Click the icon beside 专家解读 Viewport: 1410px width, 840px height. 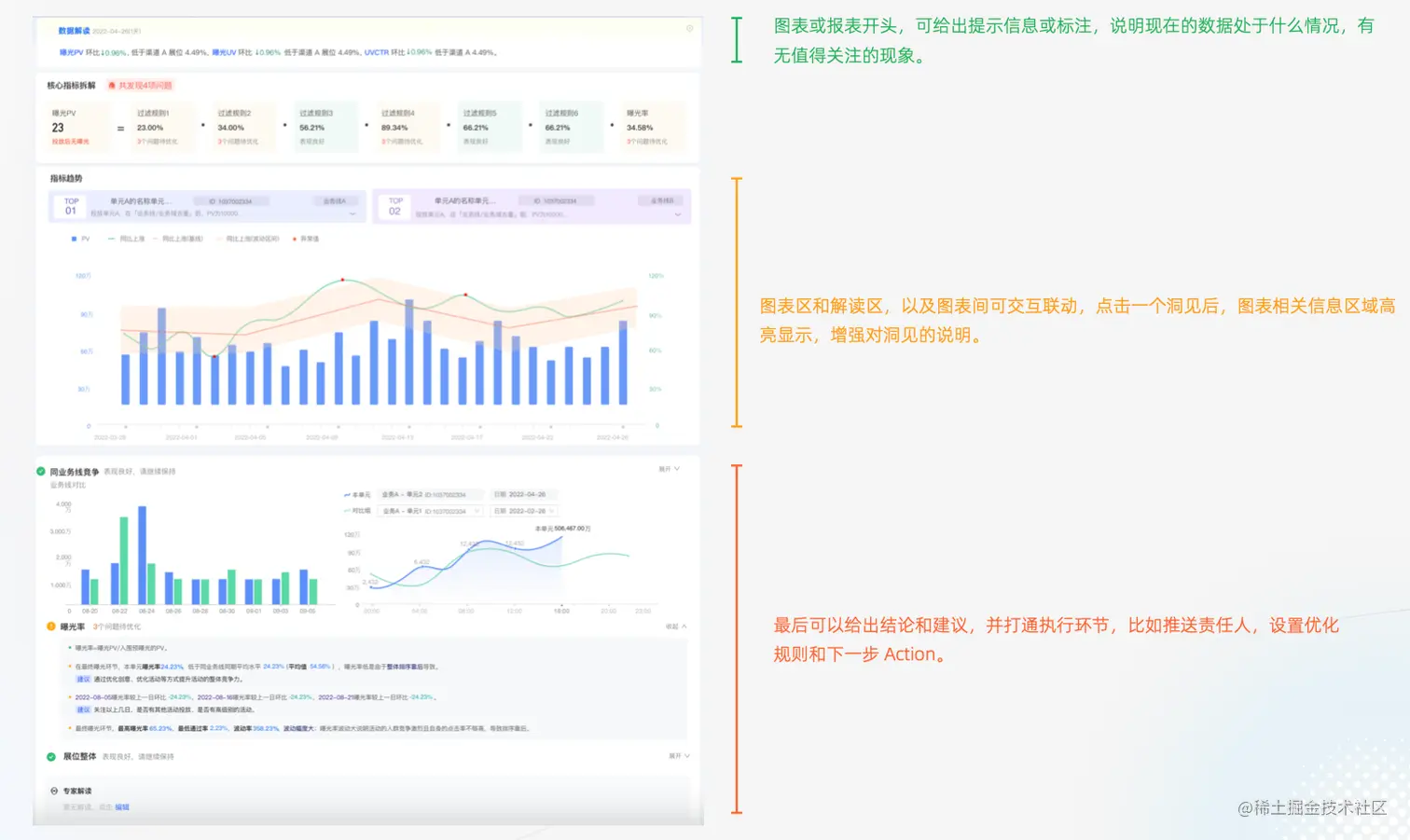(x=54, y=791)
